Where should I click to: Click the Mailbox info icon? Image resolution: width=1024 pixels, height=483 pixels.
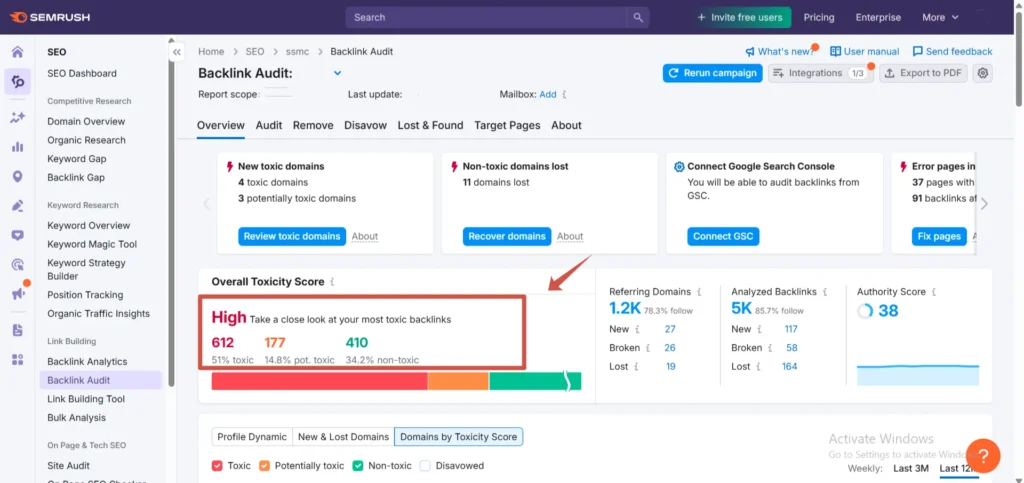click(564, 94)
